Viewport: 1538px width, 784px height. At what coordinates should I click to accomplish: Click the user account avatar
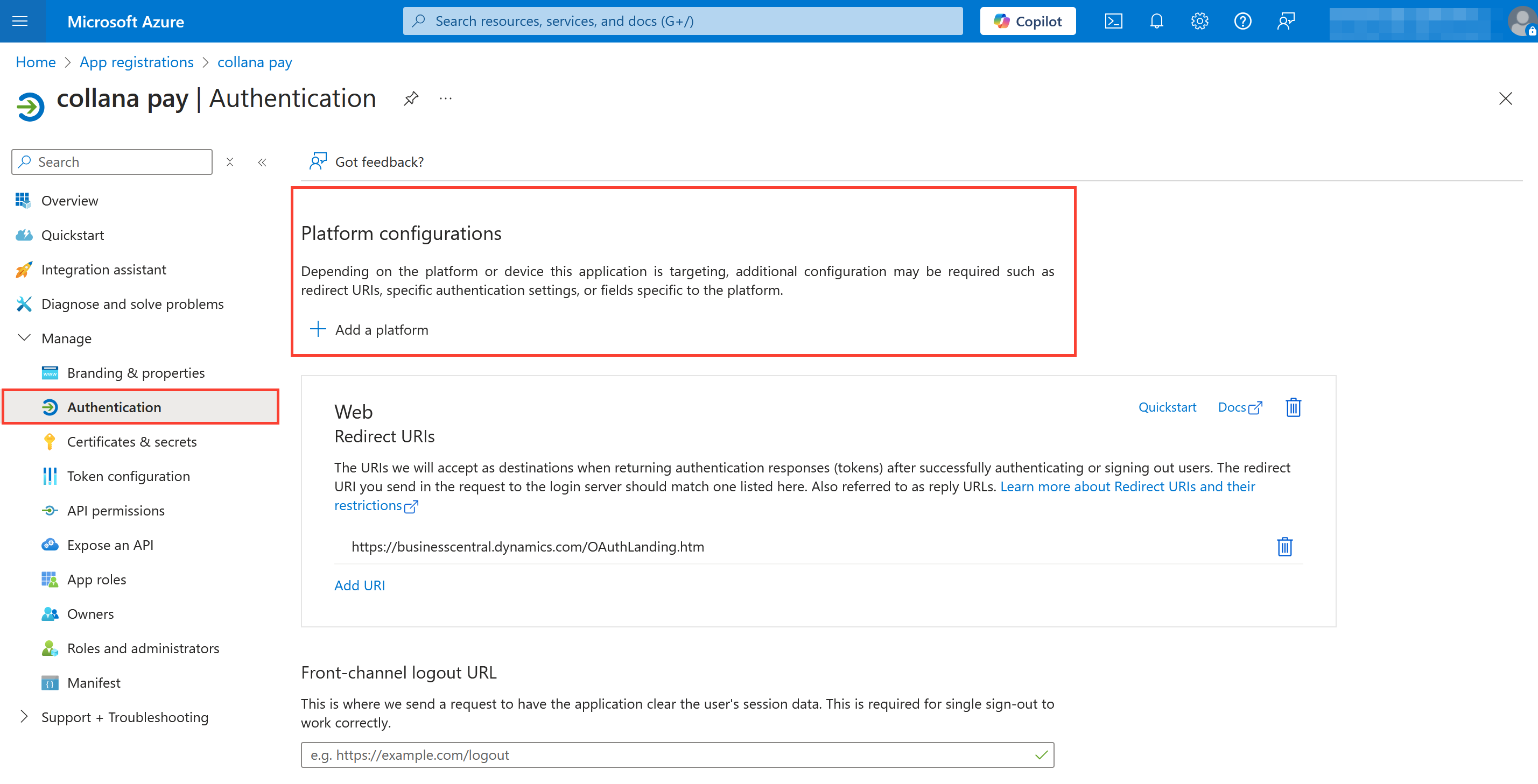tap(1522, 22)
